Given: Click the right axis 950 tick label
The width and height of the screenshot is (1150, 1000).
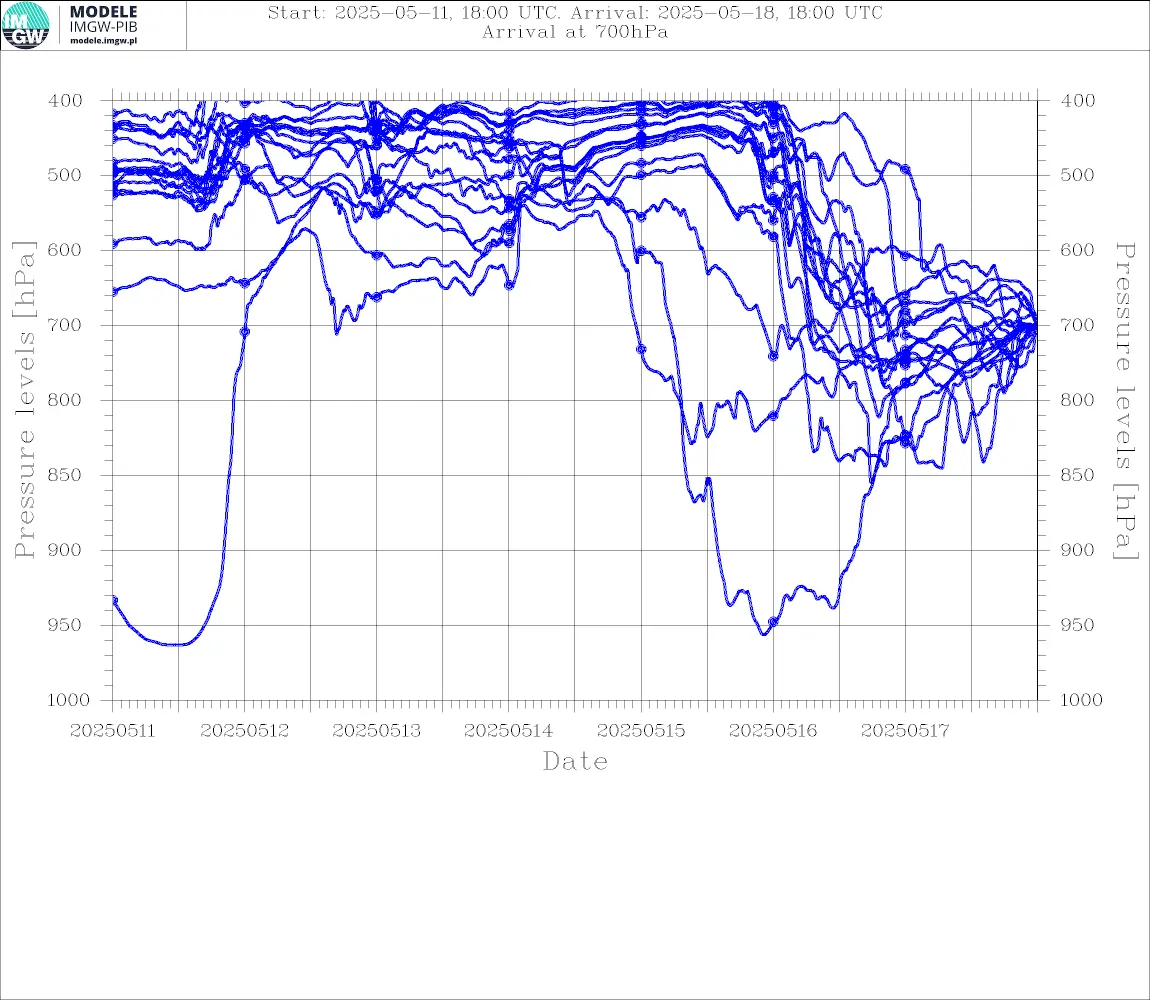Looking at the screenshot, I should pyautogui.click(x=1077, y=625).
